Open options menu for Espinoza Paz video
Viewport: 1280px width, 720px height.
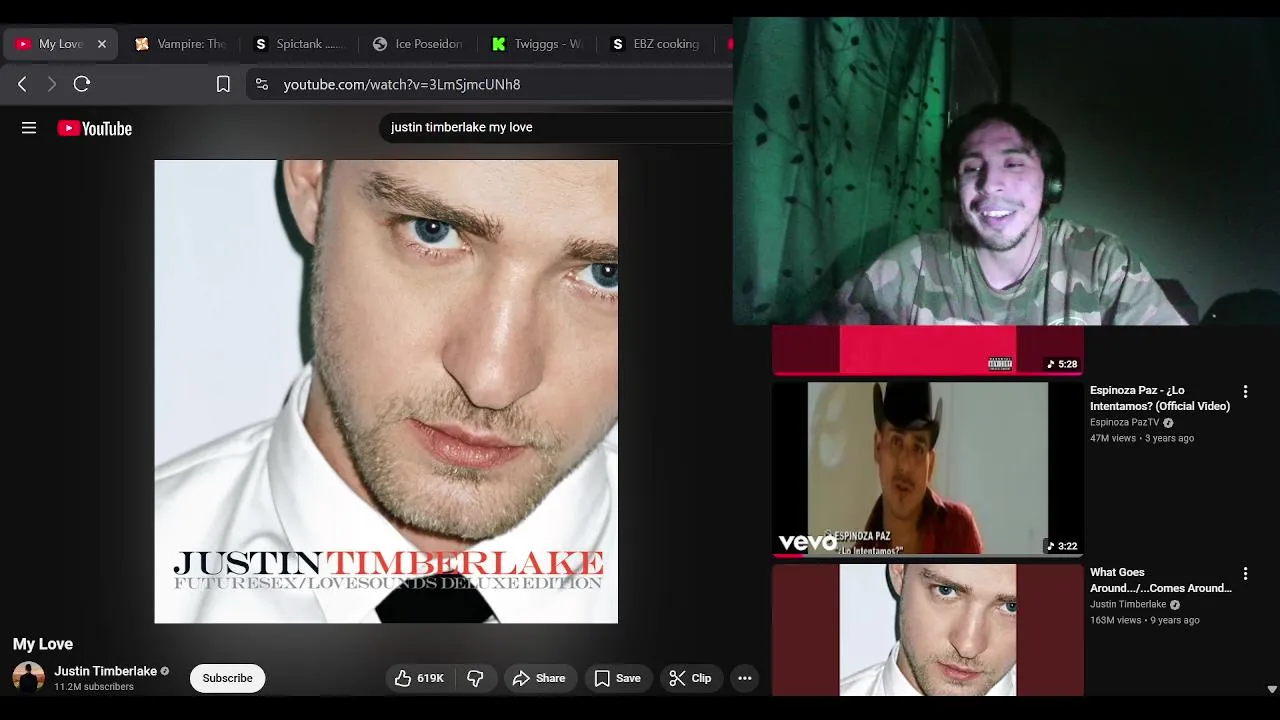coord(1245,392)
